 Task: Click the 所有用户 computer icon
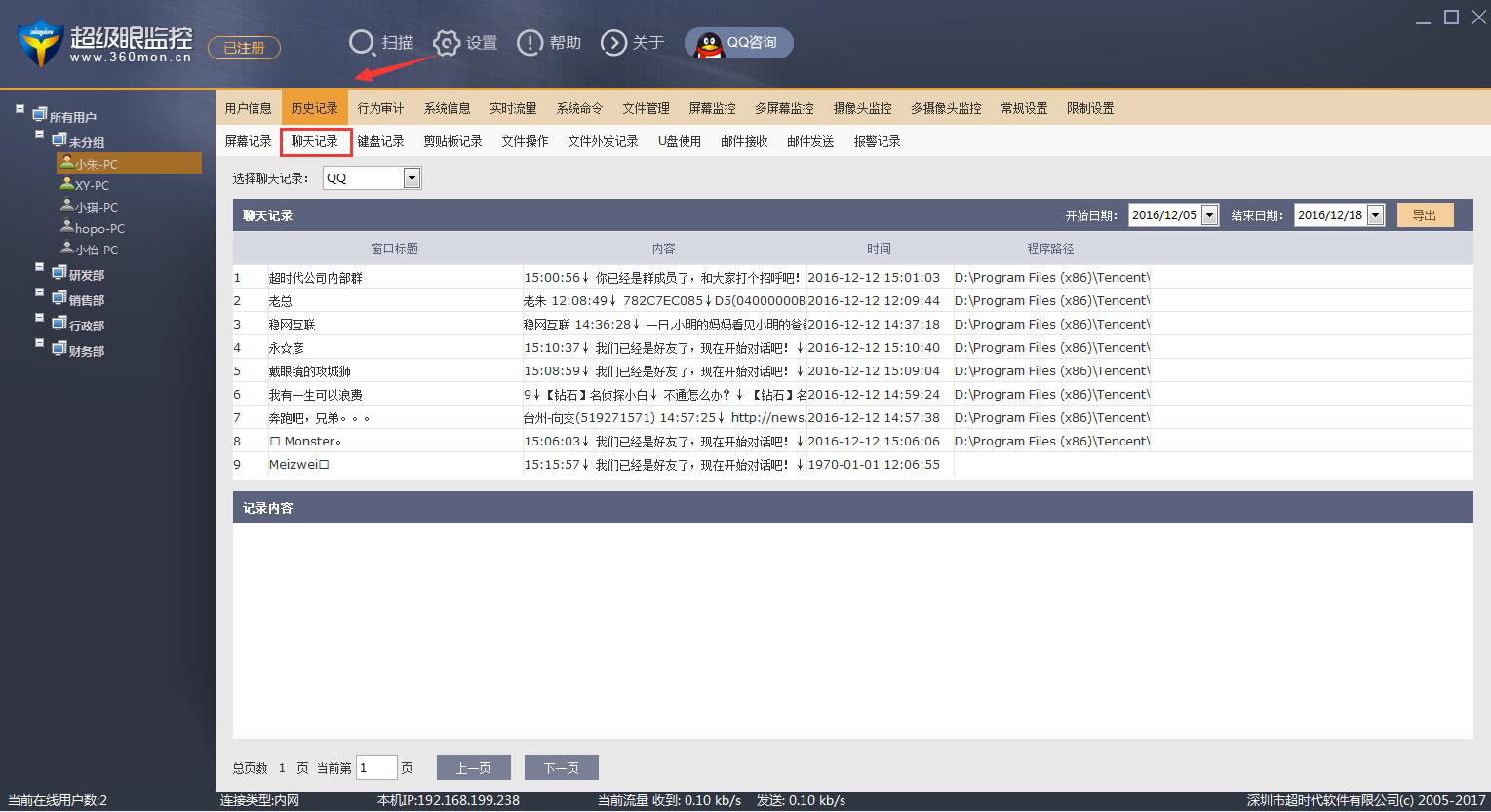40,115
